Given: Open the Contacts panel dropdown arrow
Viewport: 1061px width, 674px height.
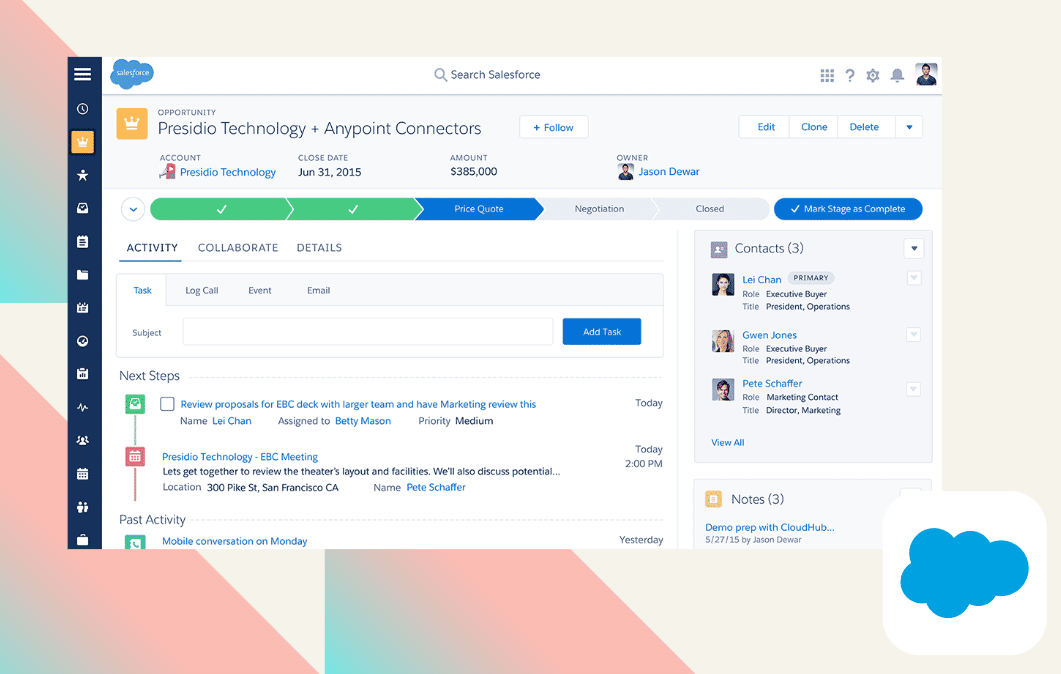Looking at the screenshot, I should [x=913, y=248].
